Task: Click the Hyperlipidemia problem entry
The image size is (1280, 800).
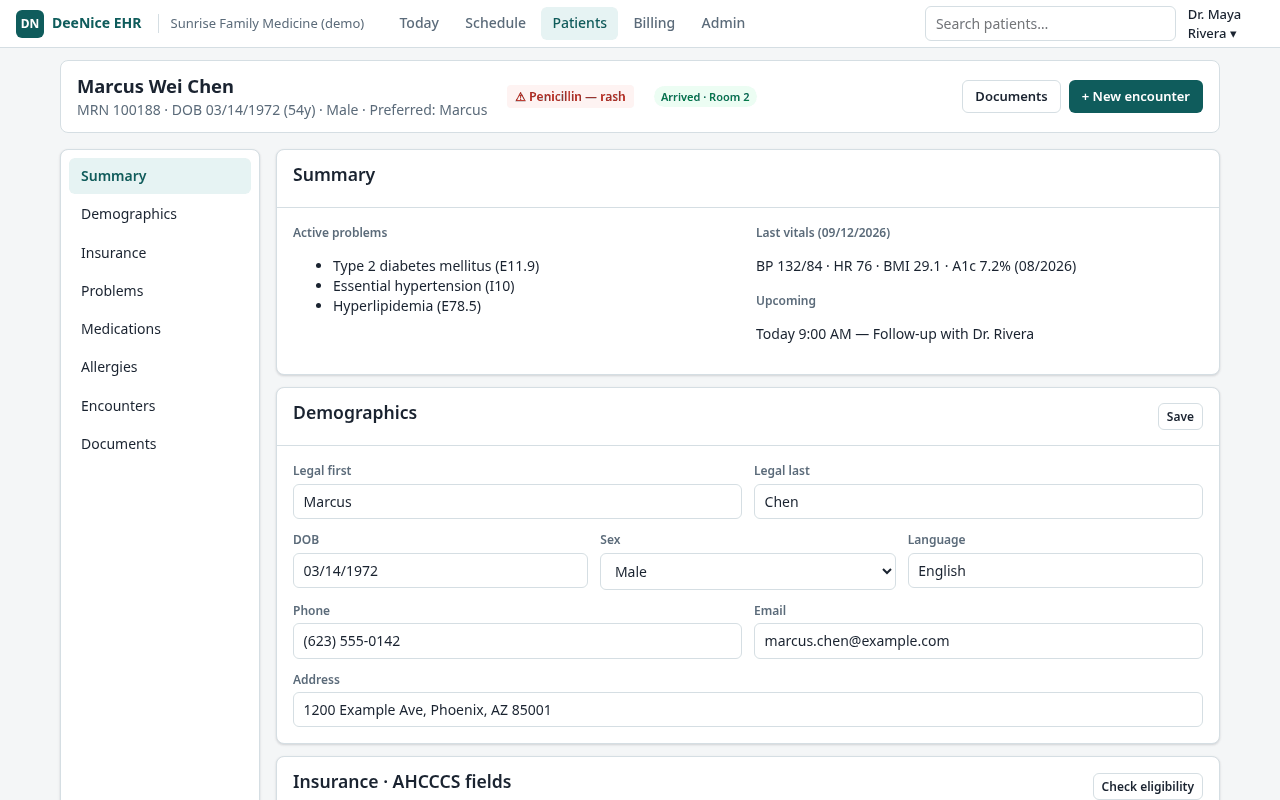Action: [x=407, y=306]
